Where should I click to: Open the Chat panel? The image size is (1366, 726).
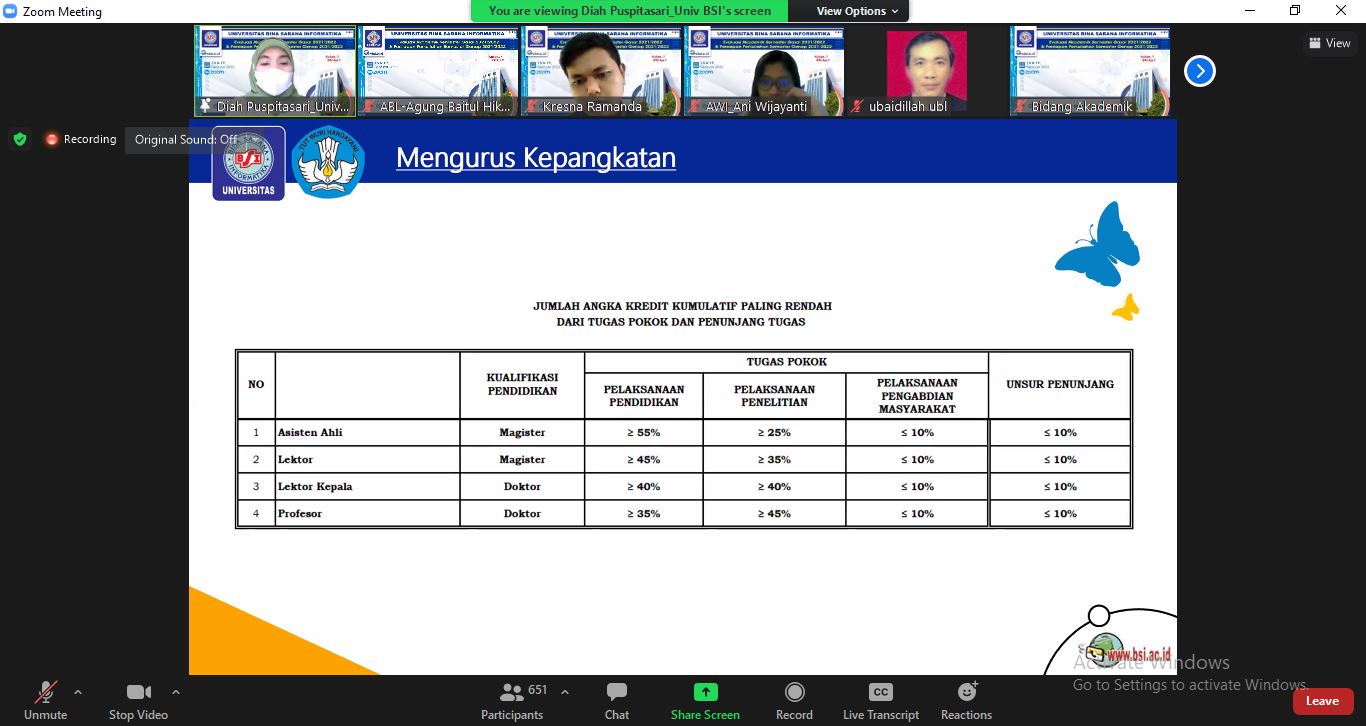617,701
